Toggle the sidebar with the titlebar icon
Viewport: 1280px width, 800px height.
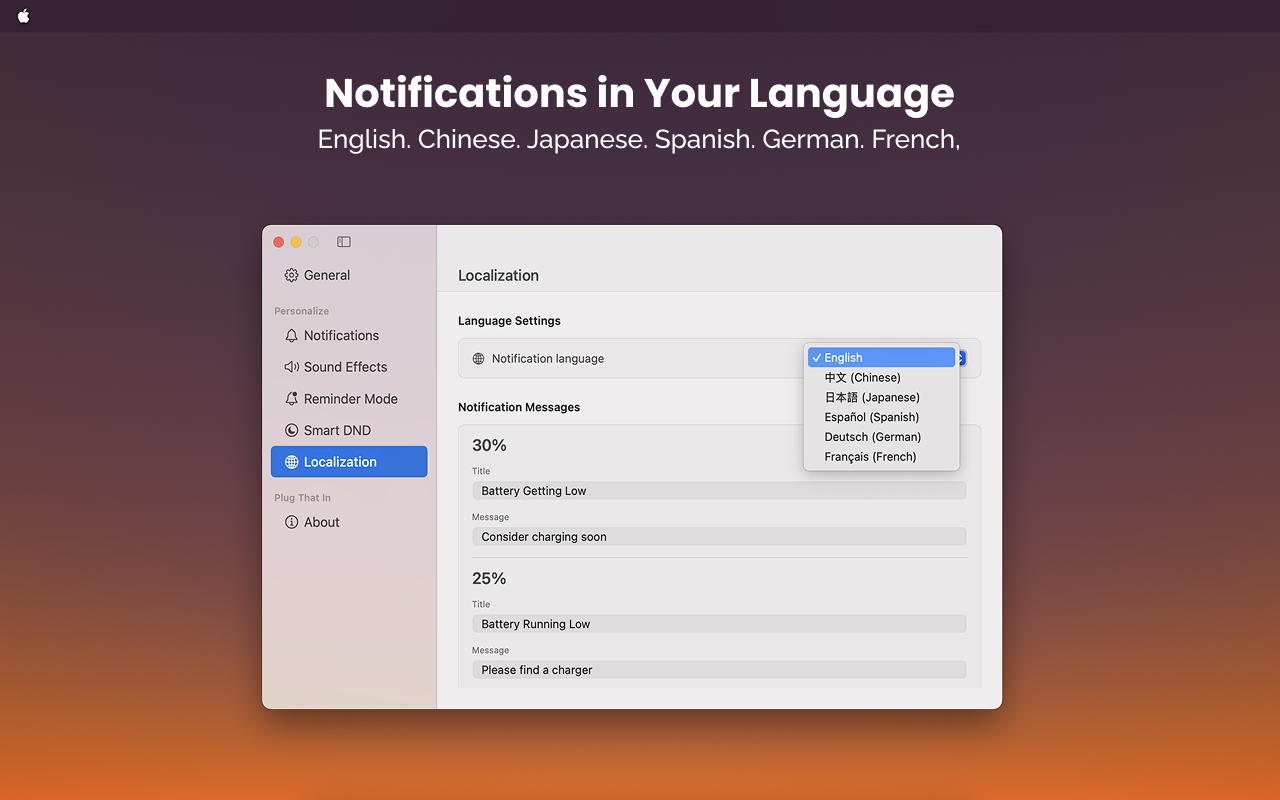[343, 241]
